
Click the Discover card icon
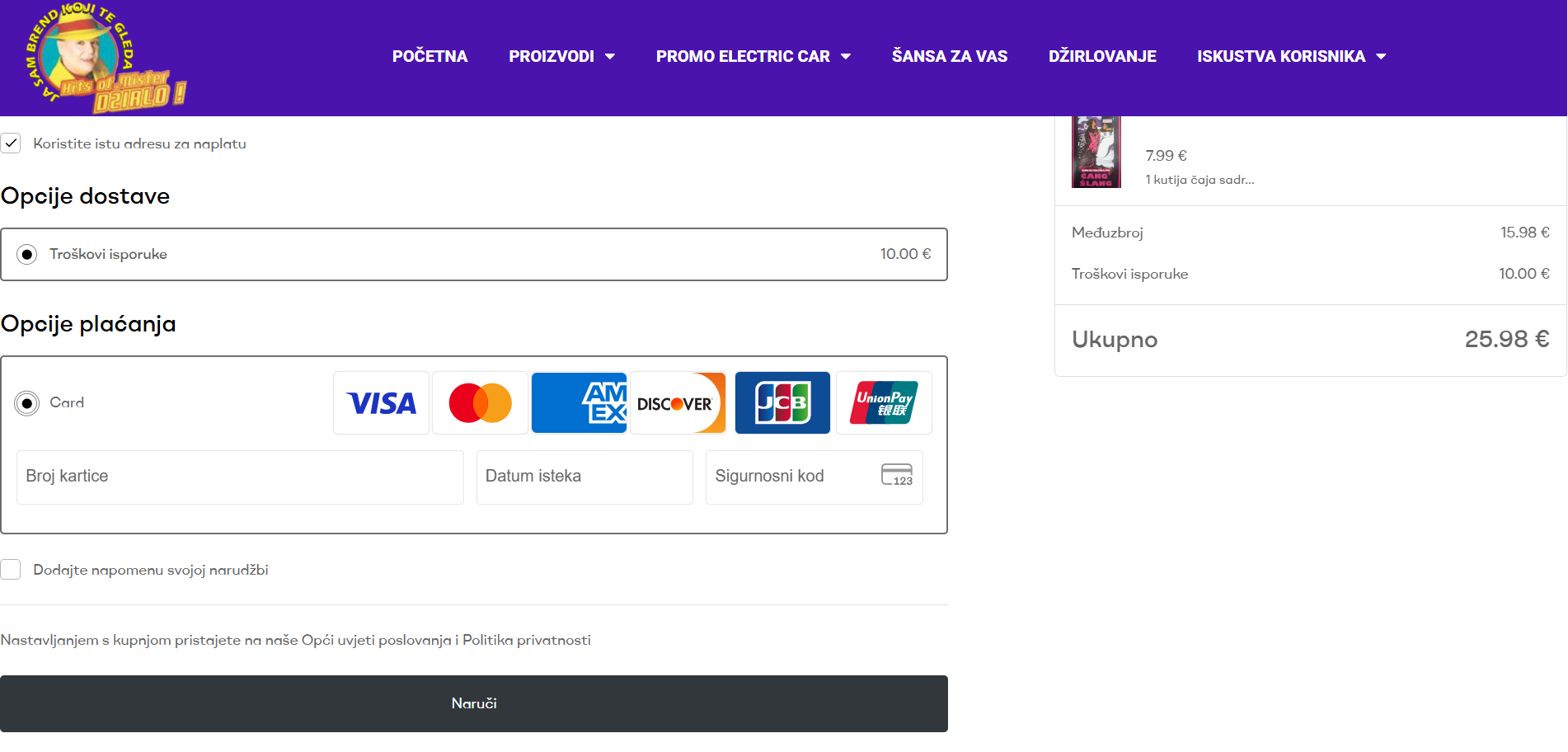click(678, 403)
